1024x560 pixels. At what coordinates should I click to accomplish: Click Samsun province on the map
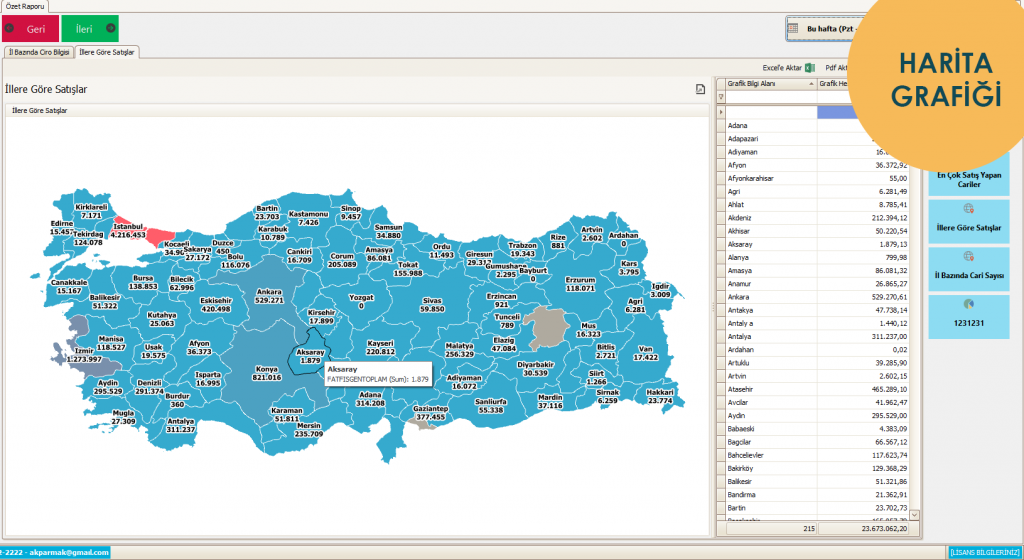(x=388, y=231)
